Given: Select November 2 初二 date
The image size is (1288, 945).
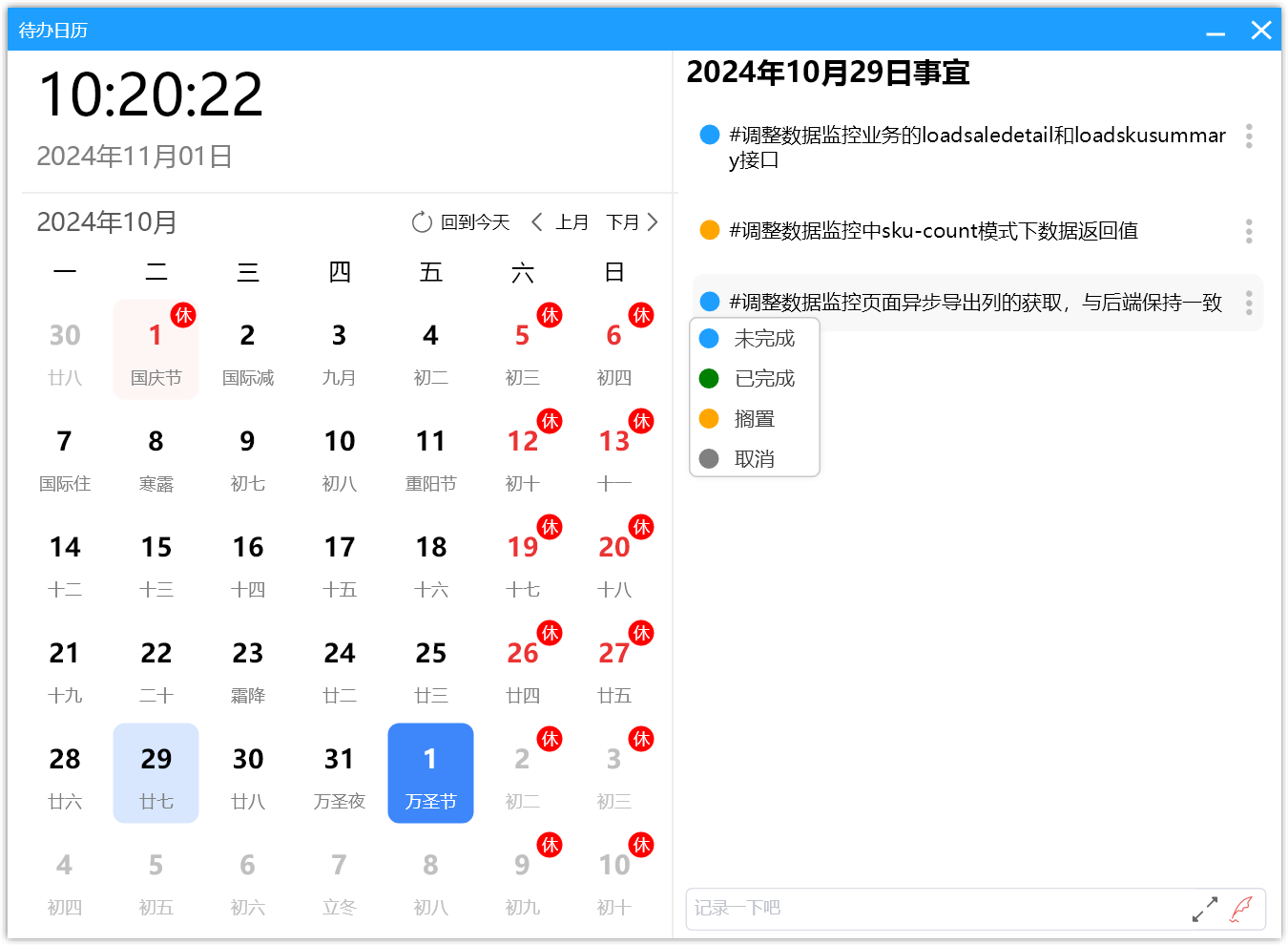Looking at the screenshot, I should (x=523, y=773).
